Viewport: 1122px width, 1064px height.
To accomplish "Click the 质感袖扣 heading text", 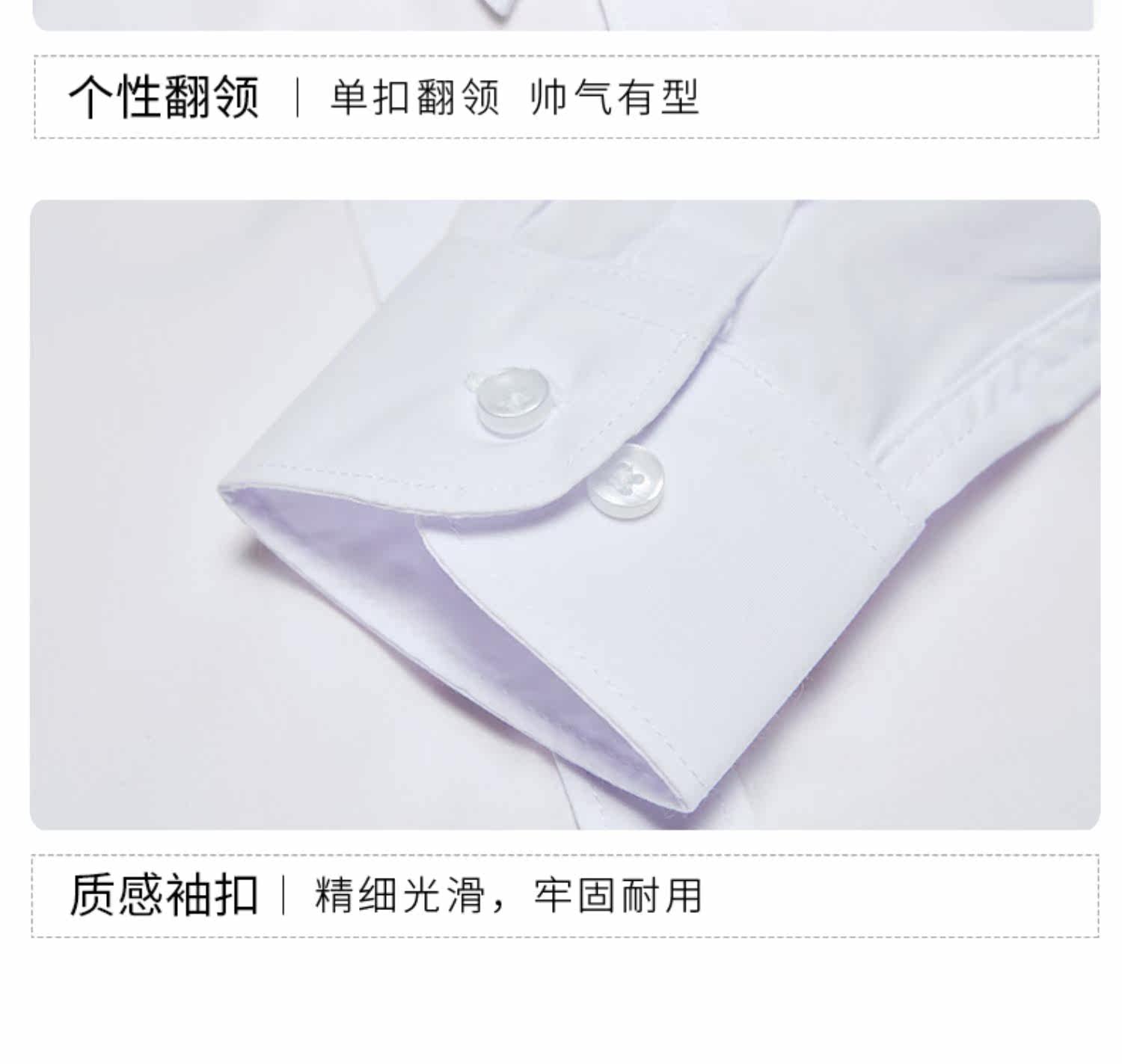I will point(164,894).
